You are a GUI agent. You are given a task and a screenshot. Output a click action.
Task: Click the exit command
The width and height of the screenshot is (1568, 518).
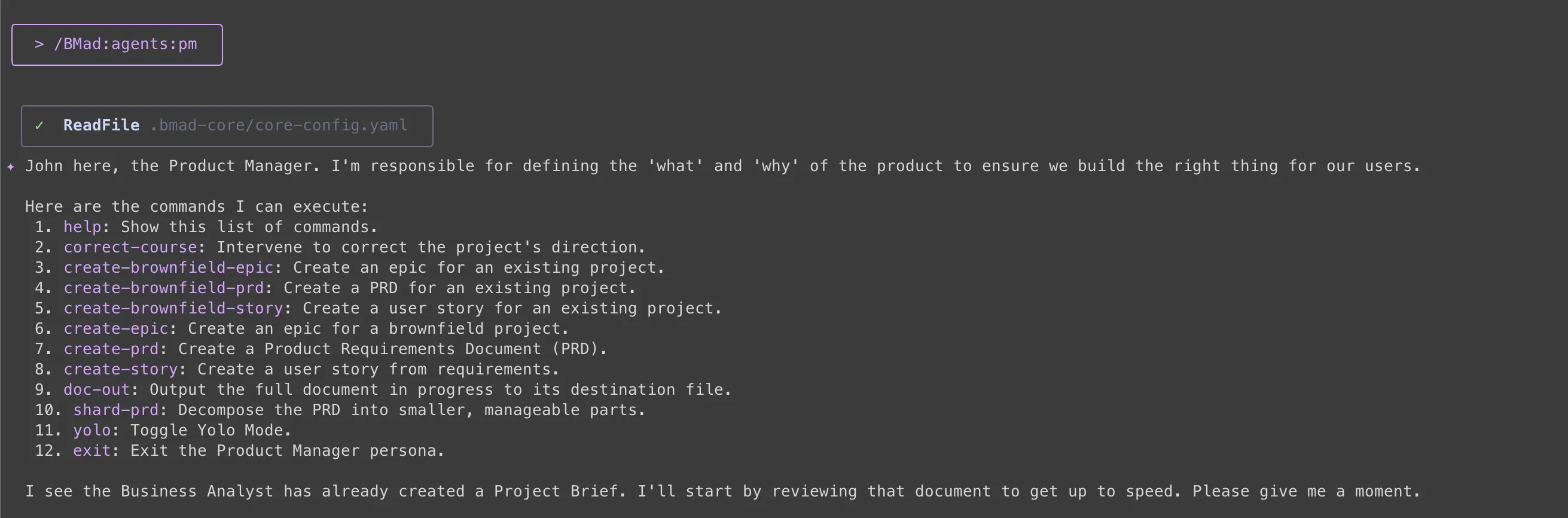(92, 451)
